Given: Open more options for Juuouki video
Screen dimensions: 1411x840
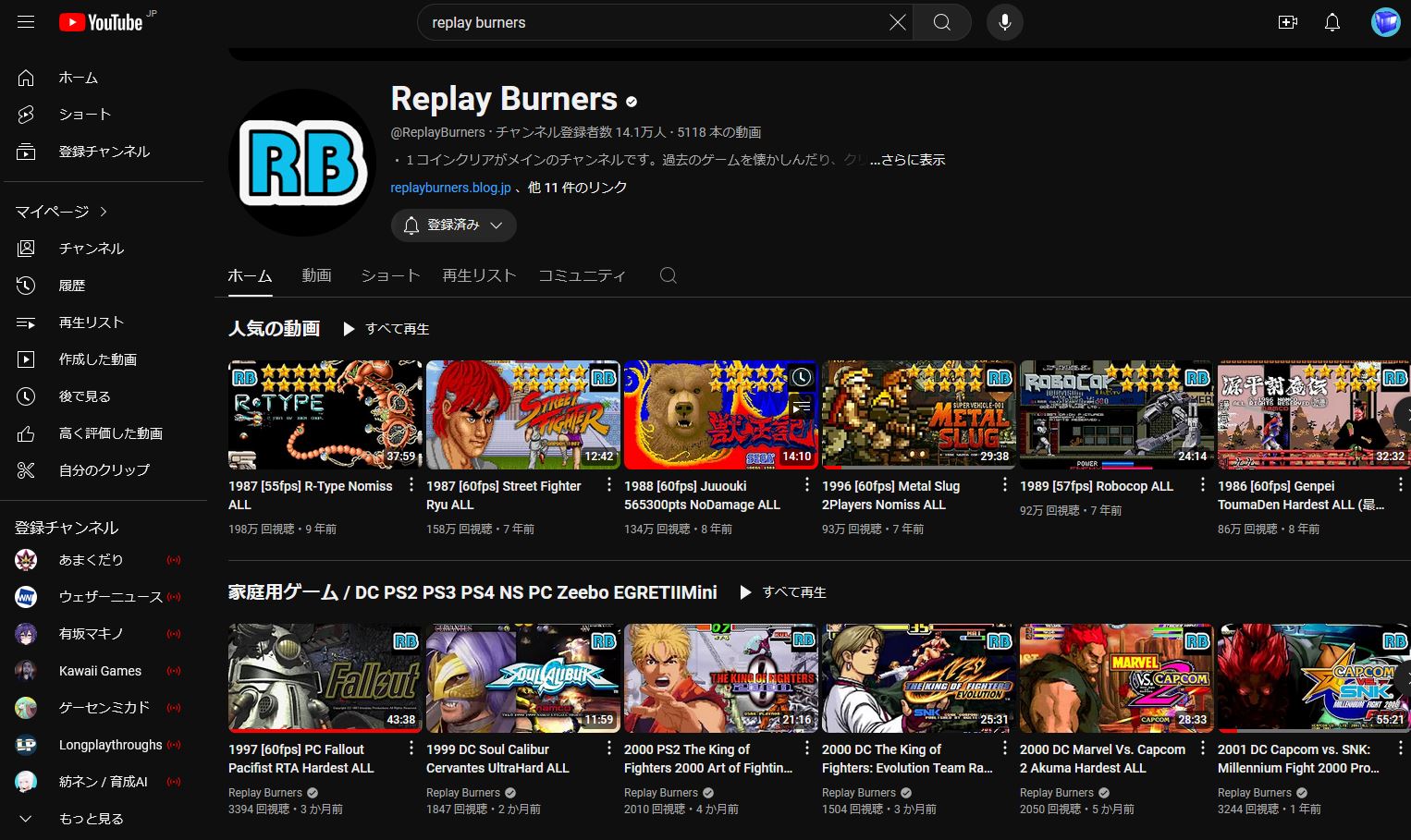Looking at the screenshot, I should [807, 485].
